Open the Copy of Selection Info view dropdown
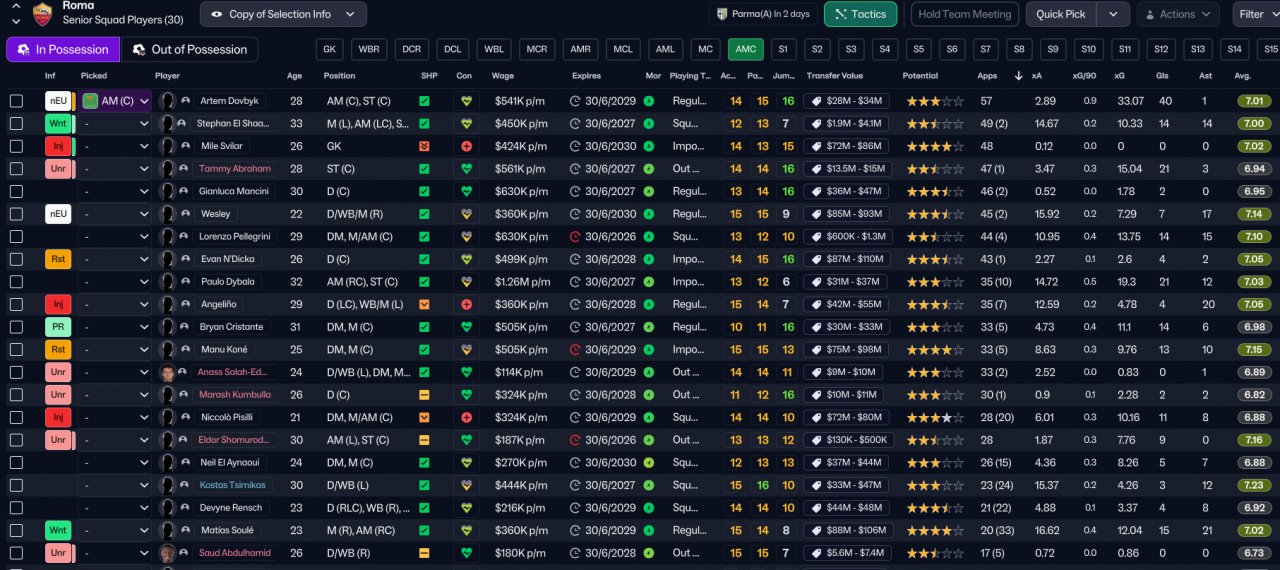The width and height of the screenshot is (1280, 570). (283, 14)
